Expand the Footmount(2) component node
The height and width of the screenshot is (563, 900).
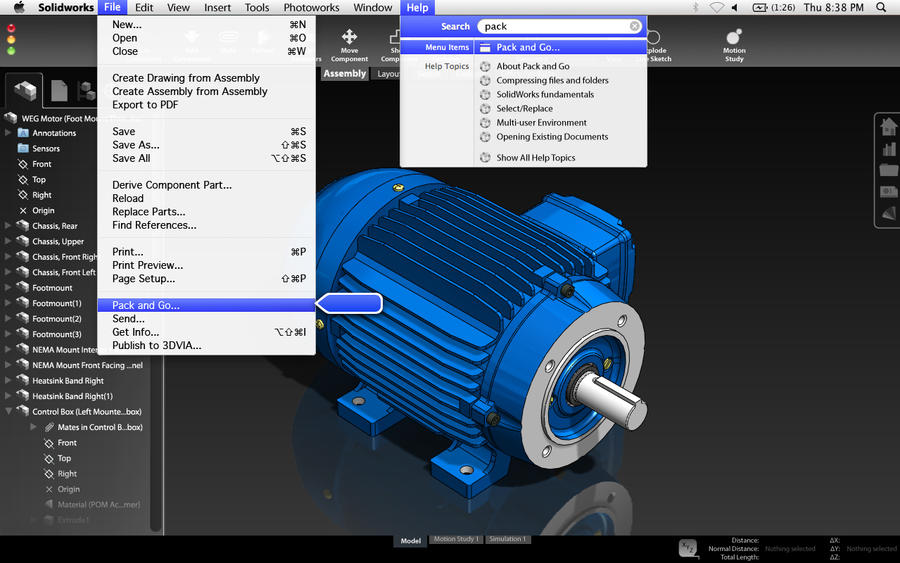pyautogui.click(x=8, y=319)
